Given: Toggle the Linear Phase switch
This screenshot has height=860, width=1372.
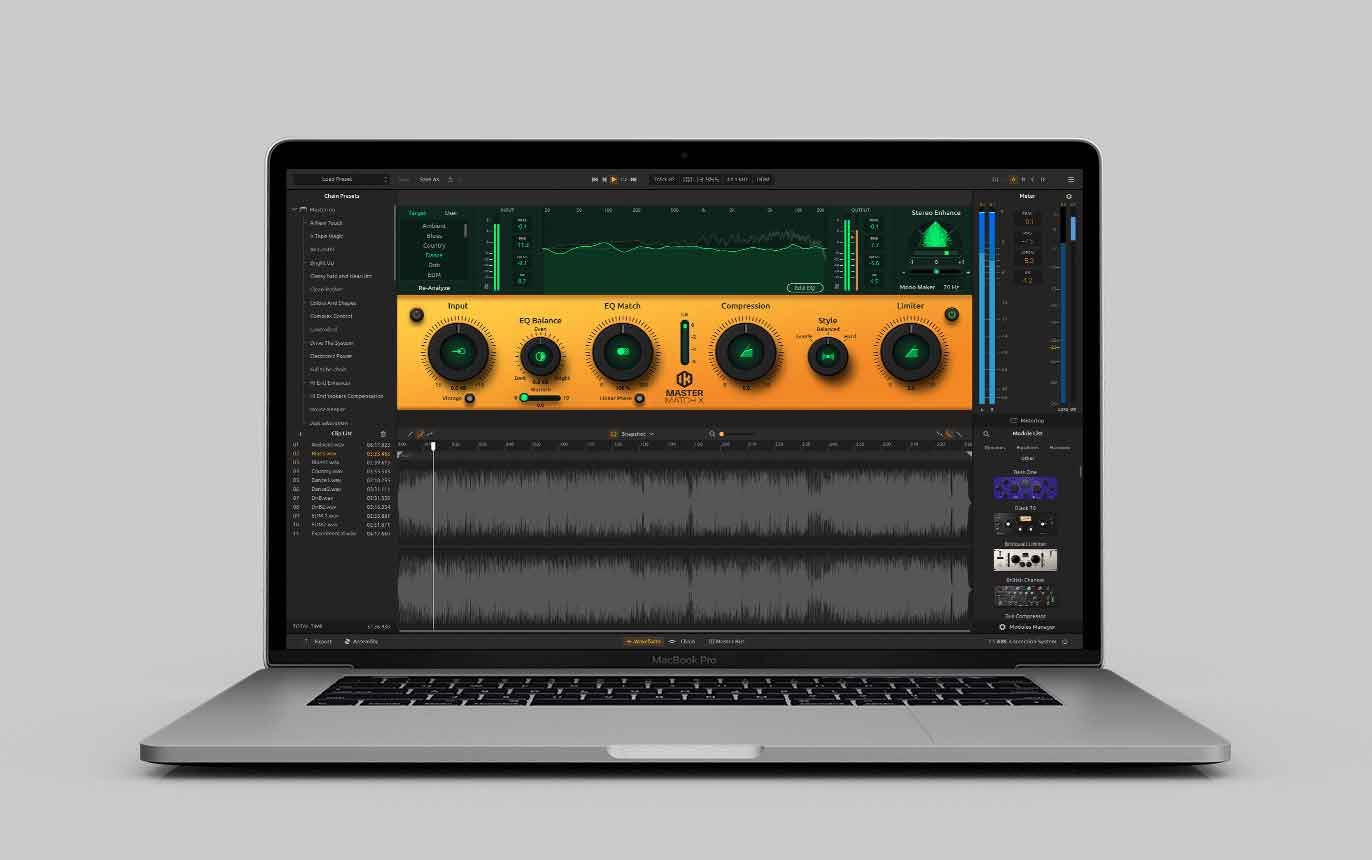Looking at the screenshot, I should click(640, 398).
